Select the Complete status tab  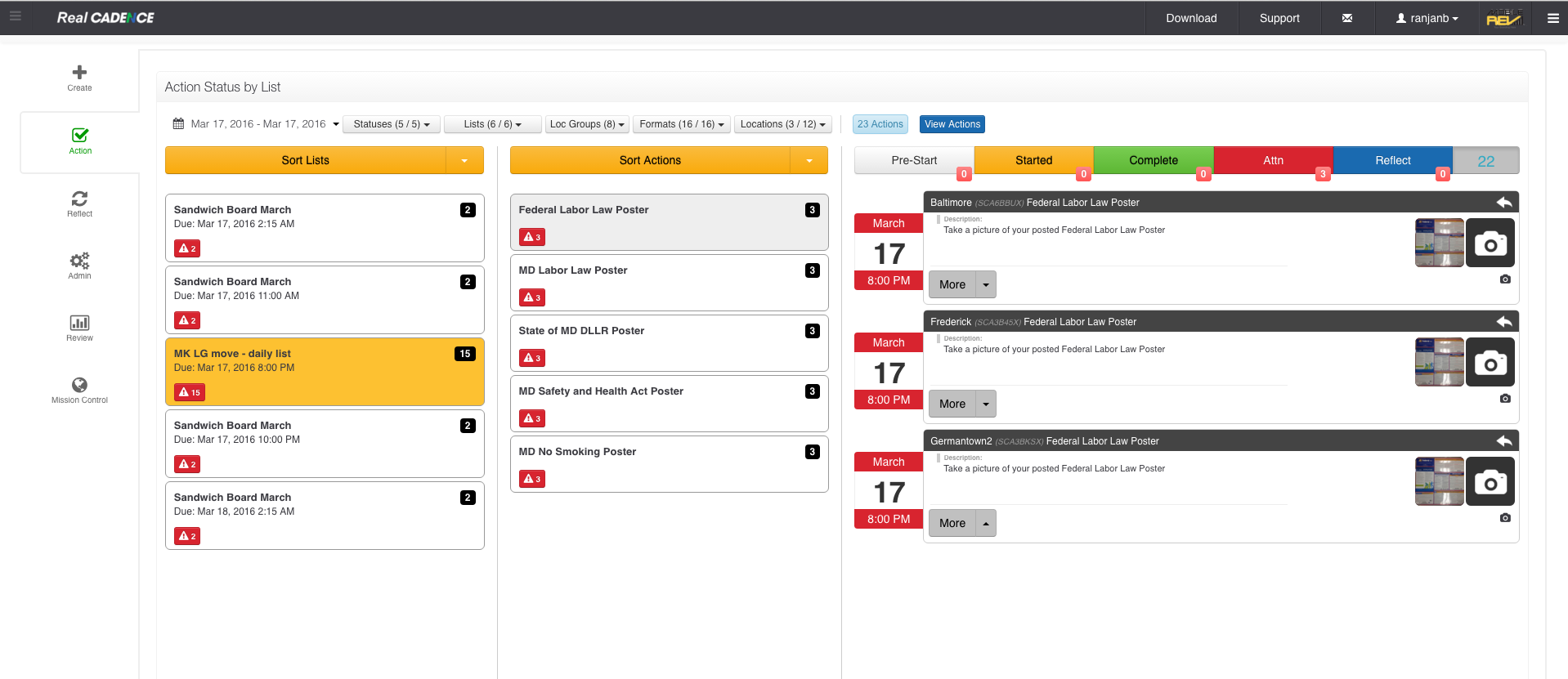[1153, 161]
